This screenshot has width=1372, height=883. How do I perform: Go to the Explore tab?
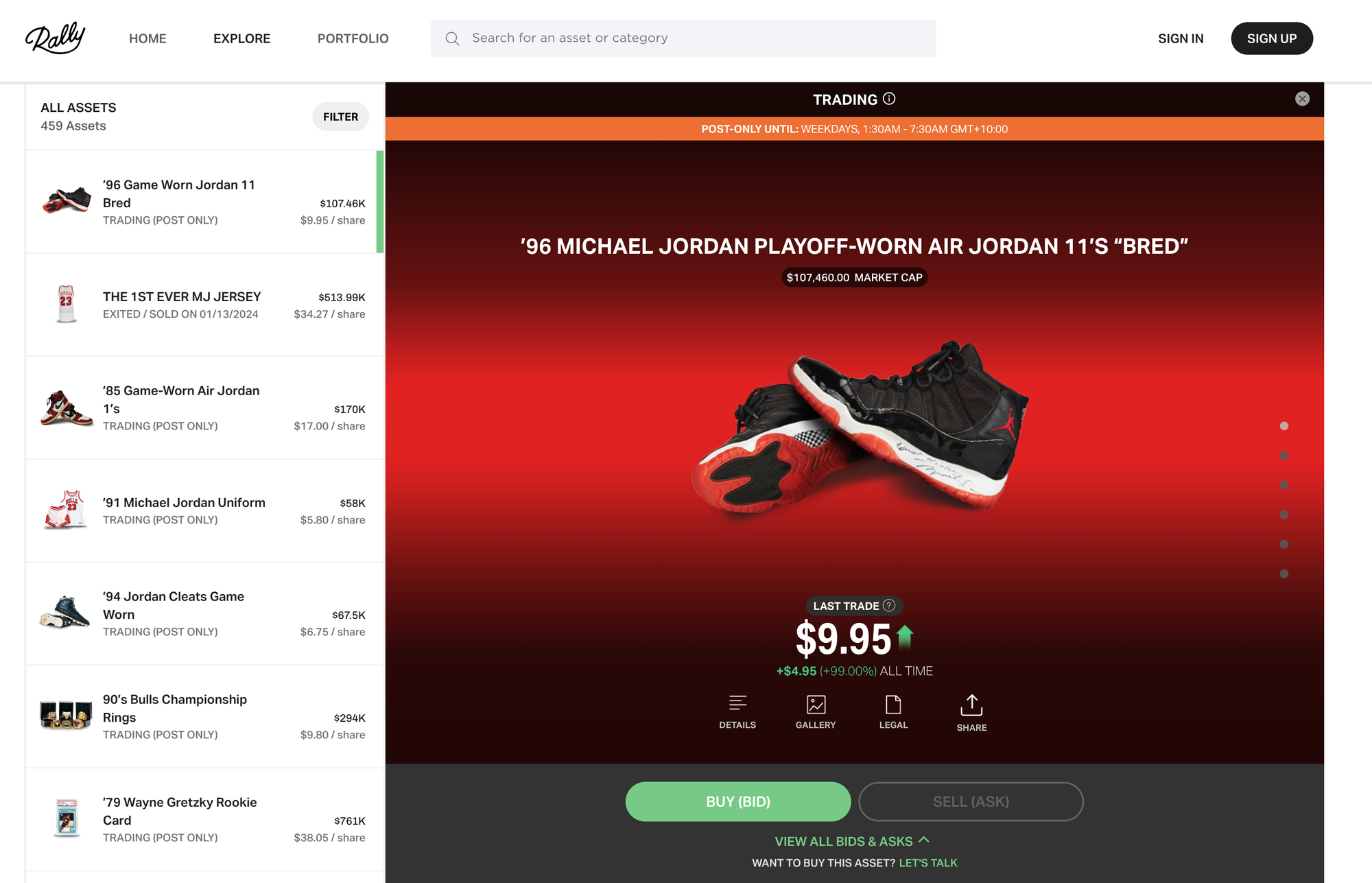(241, 38)
